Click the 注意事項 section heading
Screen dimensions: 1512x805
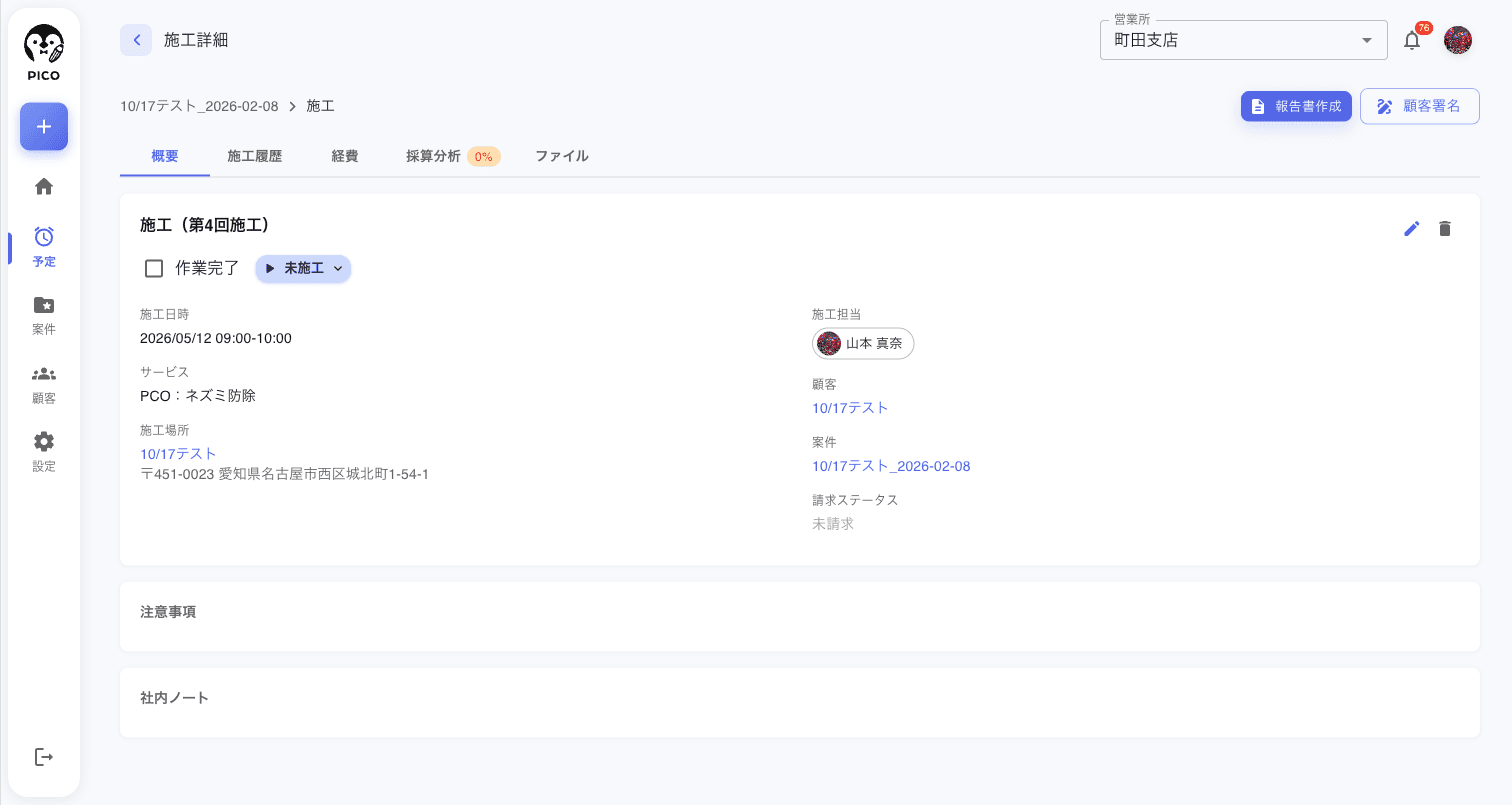tap(168, 612)
